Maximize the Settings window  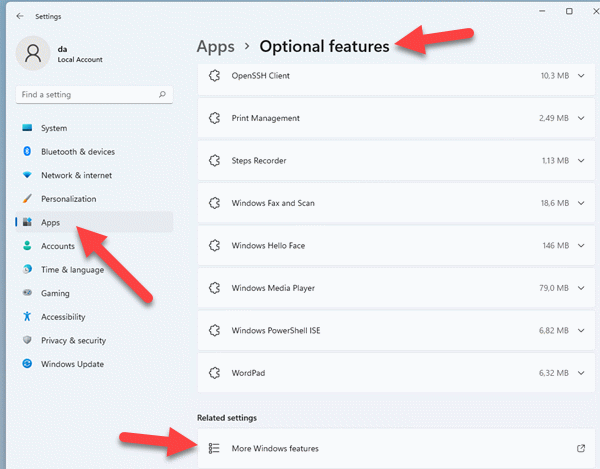pos(569,11)
